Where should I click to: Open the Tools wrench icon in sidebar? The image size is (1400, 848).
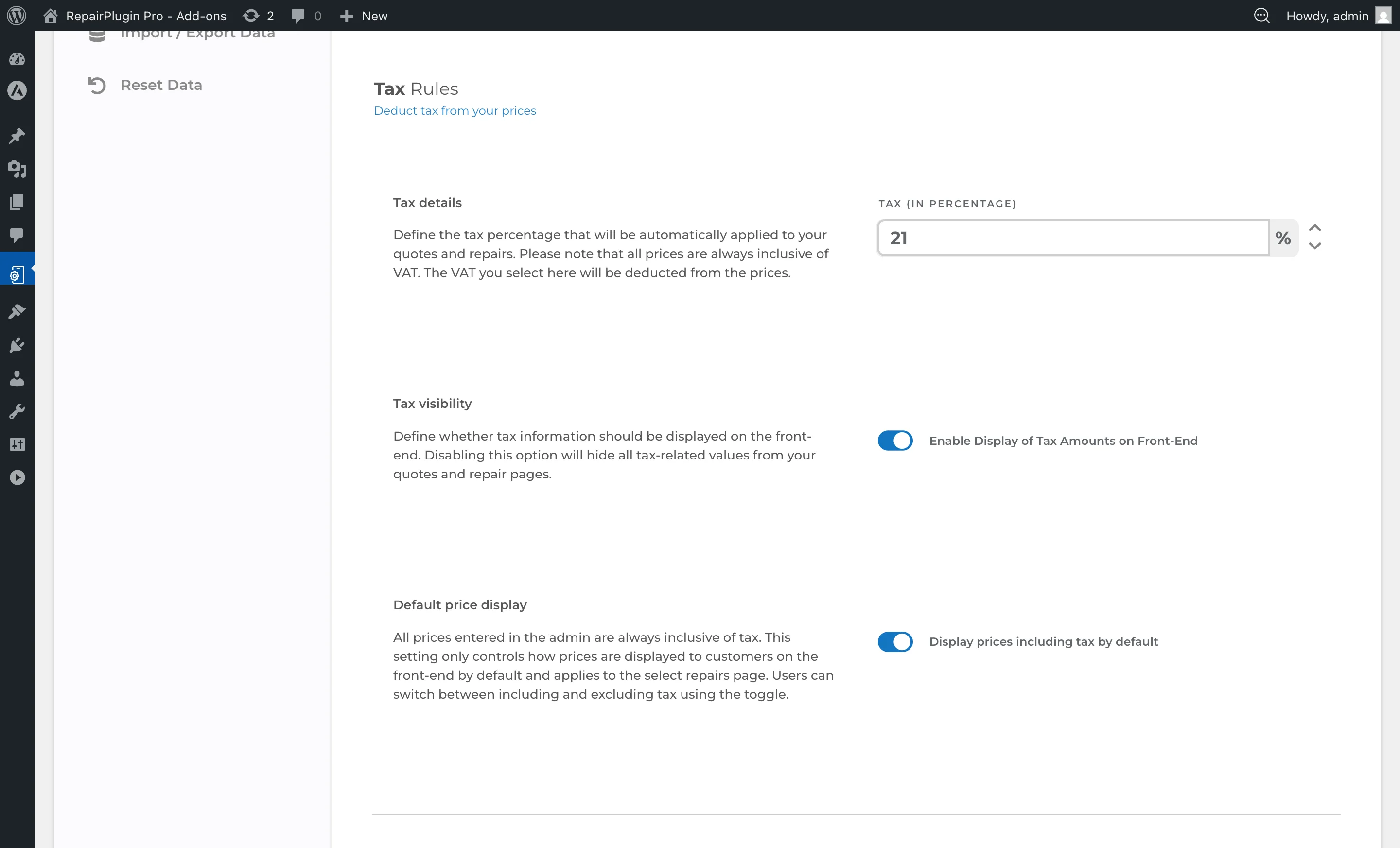(17, 411)
